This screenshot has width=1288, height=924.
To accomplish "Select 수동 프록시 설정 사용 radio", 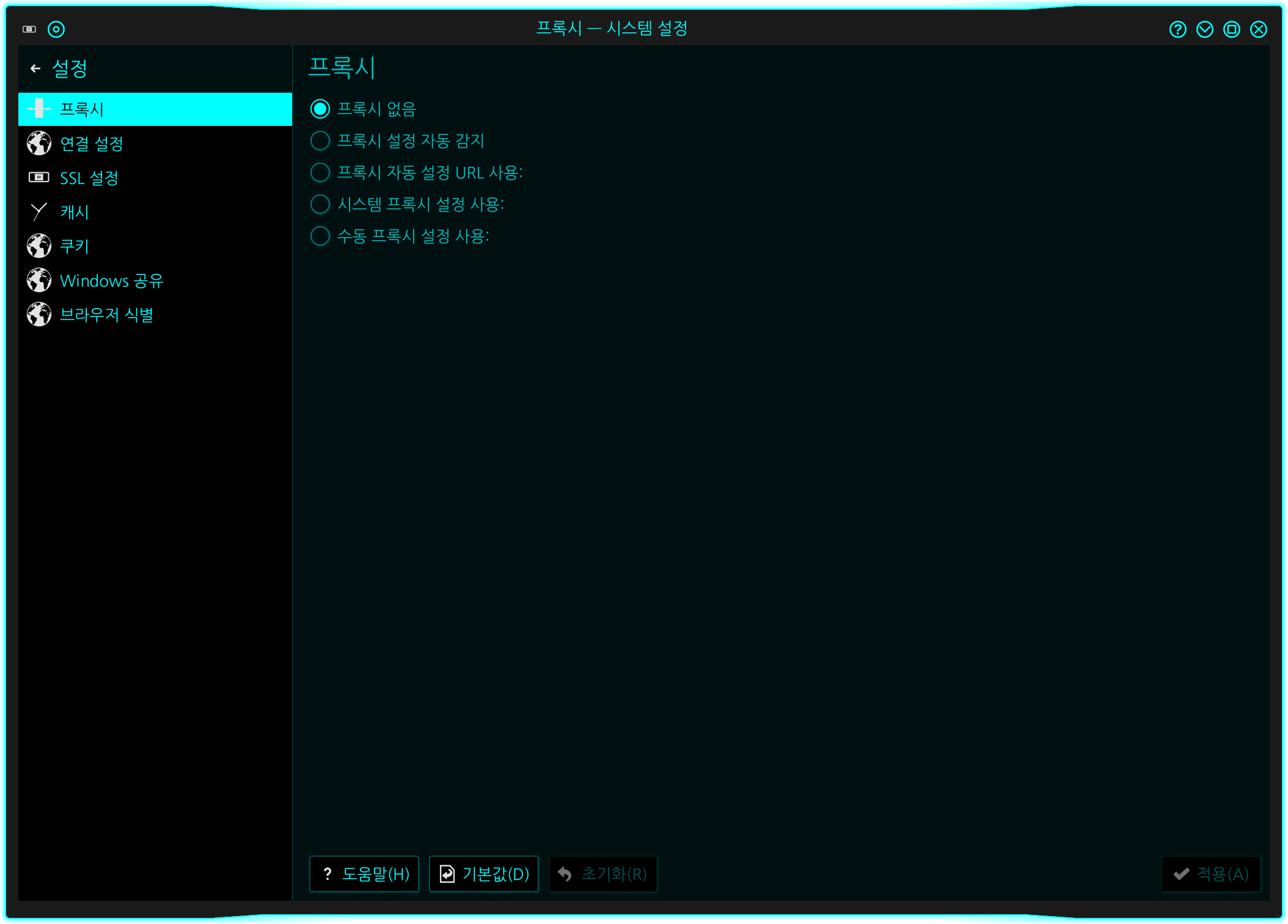I will coord(320,236).
